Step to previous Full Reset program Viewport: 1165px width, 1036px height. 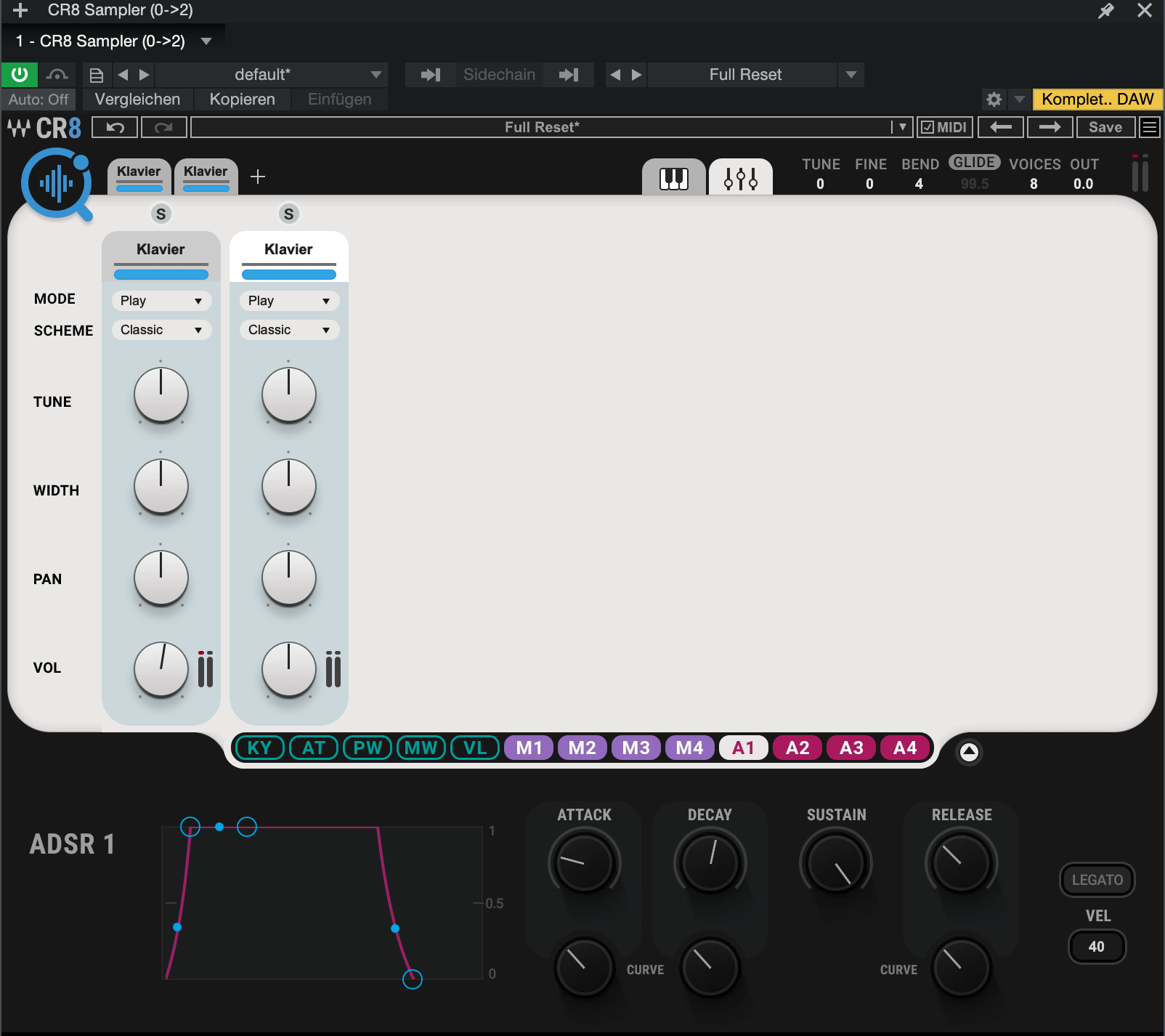616,75
